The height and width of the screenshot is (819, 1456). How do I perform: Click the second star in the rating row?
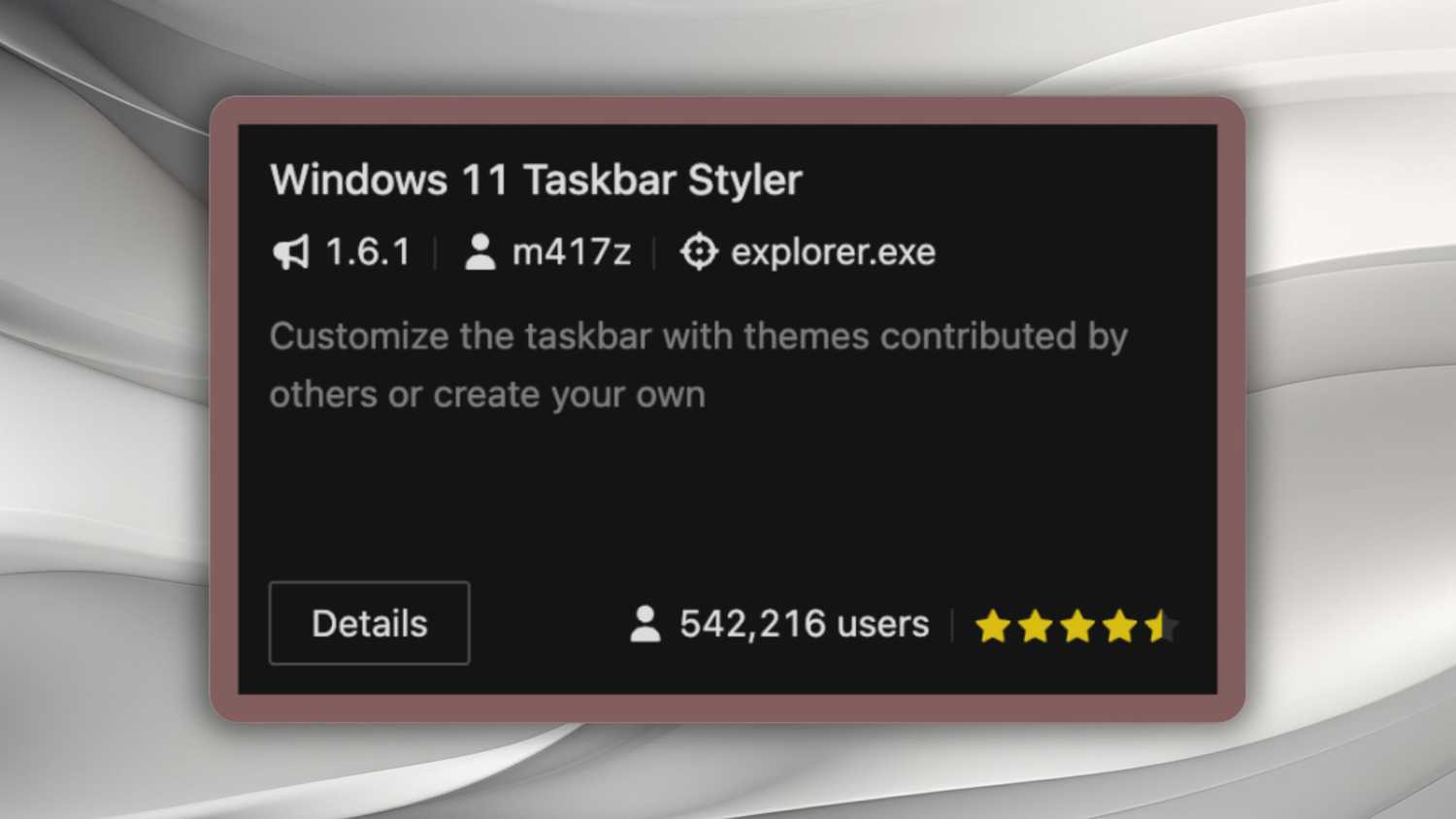pos(1035,627)
